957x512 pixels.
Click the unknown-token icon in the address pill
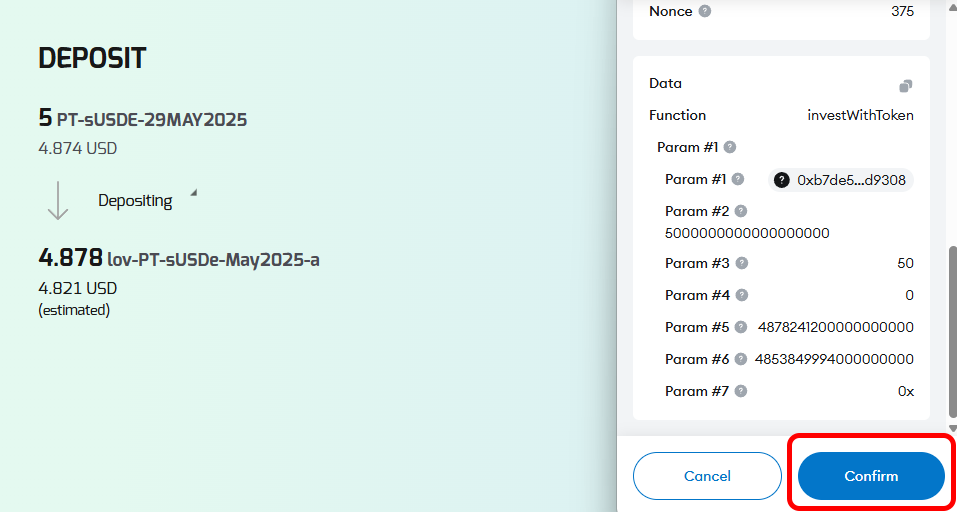tap(782, 180)
